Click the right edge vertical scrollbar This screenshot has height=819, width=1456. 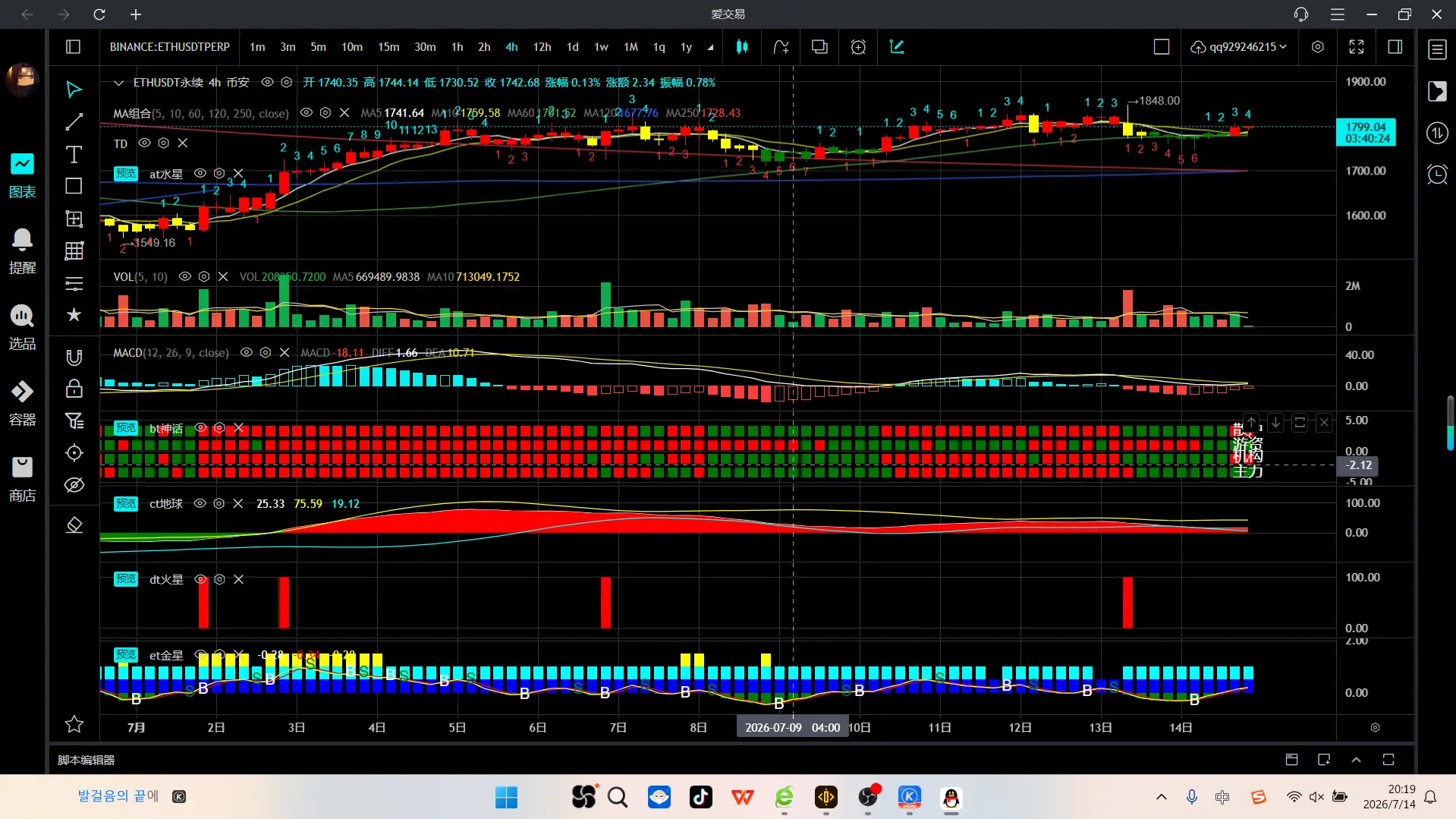point(1450,422)
